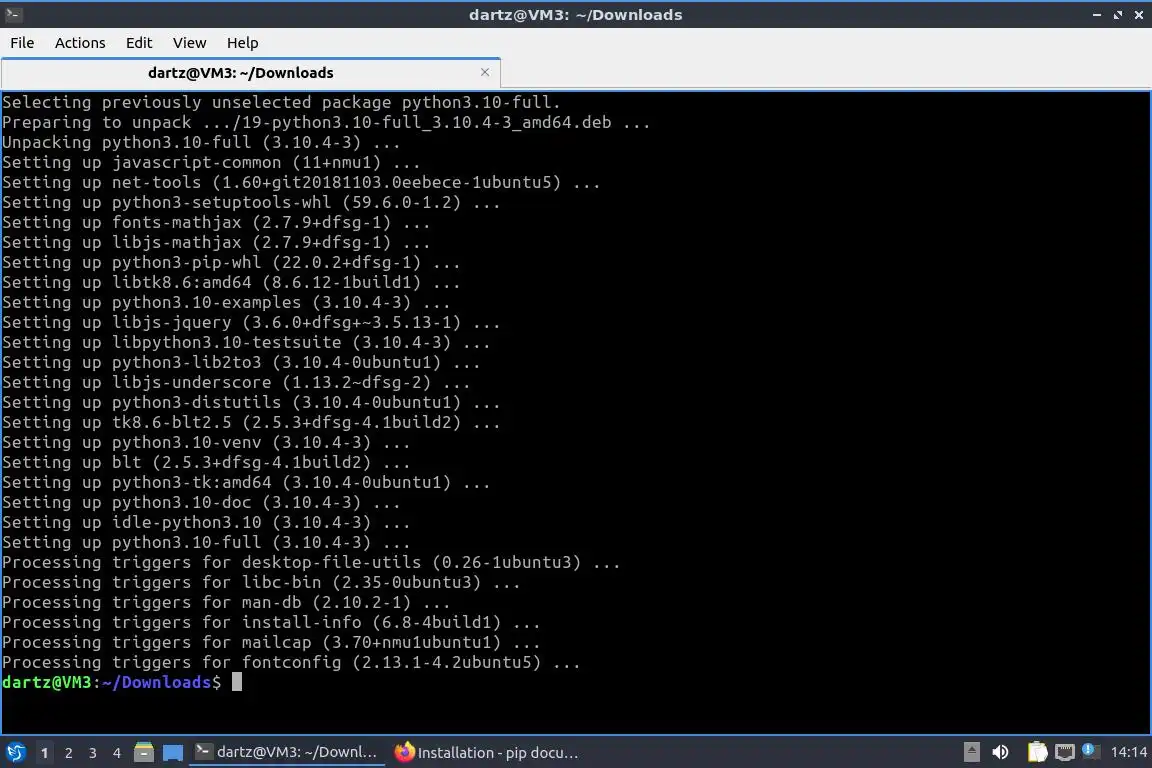Click 'Setting up blt (2.5.3+dfsg-4.1build2)' line

point(206,462)
